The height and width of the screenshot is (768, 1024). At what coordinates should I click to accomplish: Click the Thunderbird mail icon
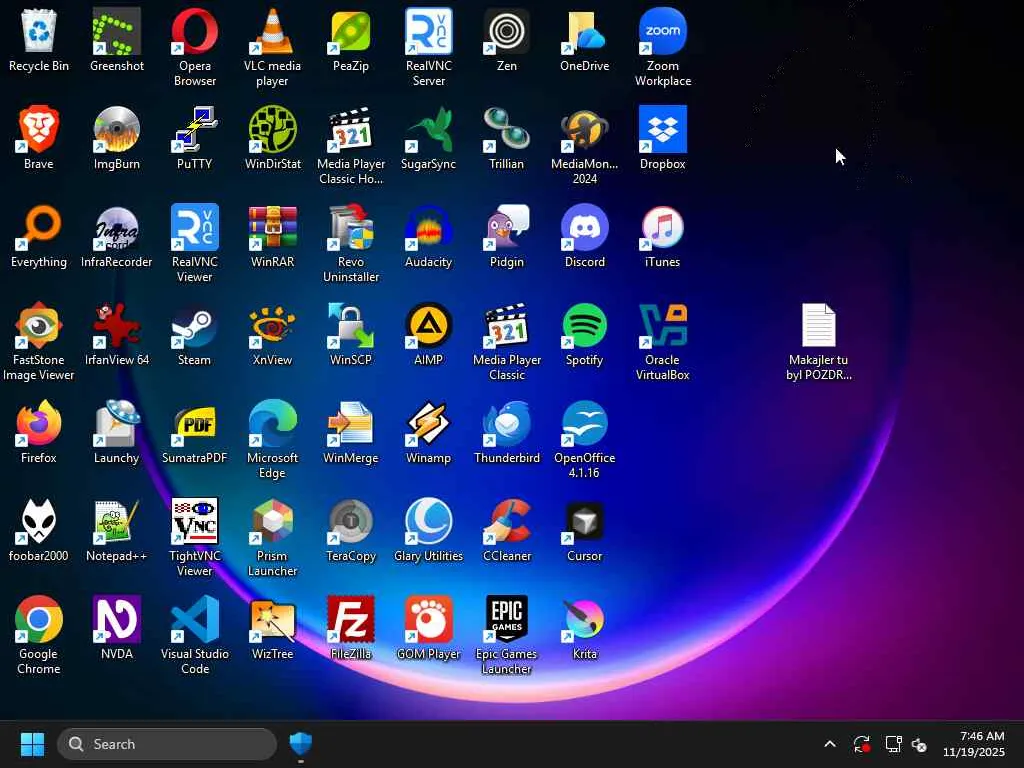506,425
